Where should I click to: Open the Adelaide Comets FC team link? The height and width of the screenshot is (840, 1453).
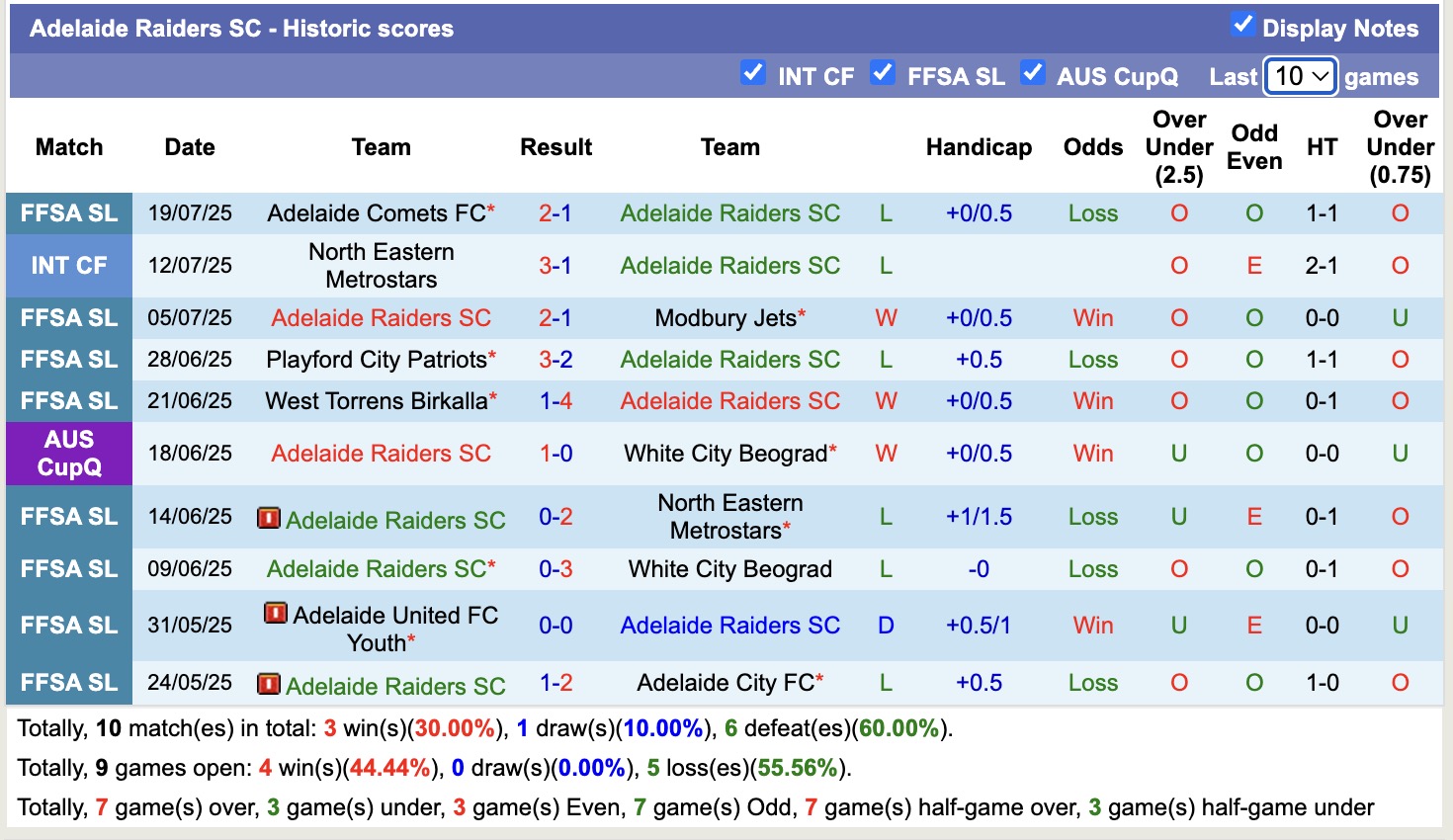coord(376,212)
